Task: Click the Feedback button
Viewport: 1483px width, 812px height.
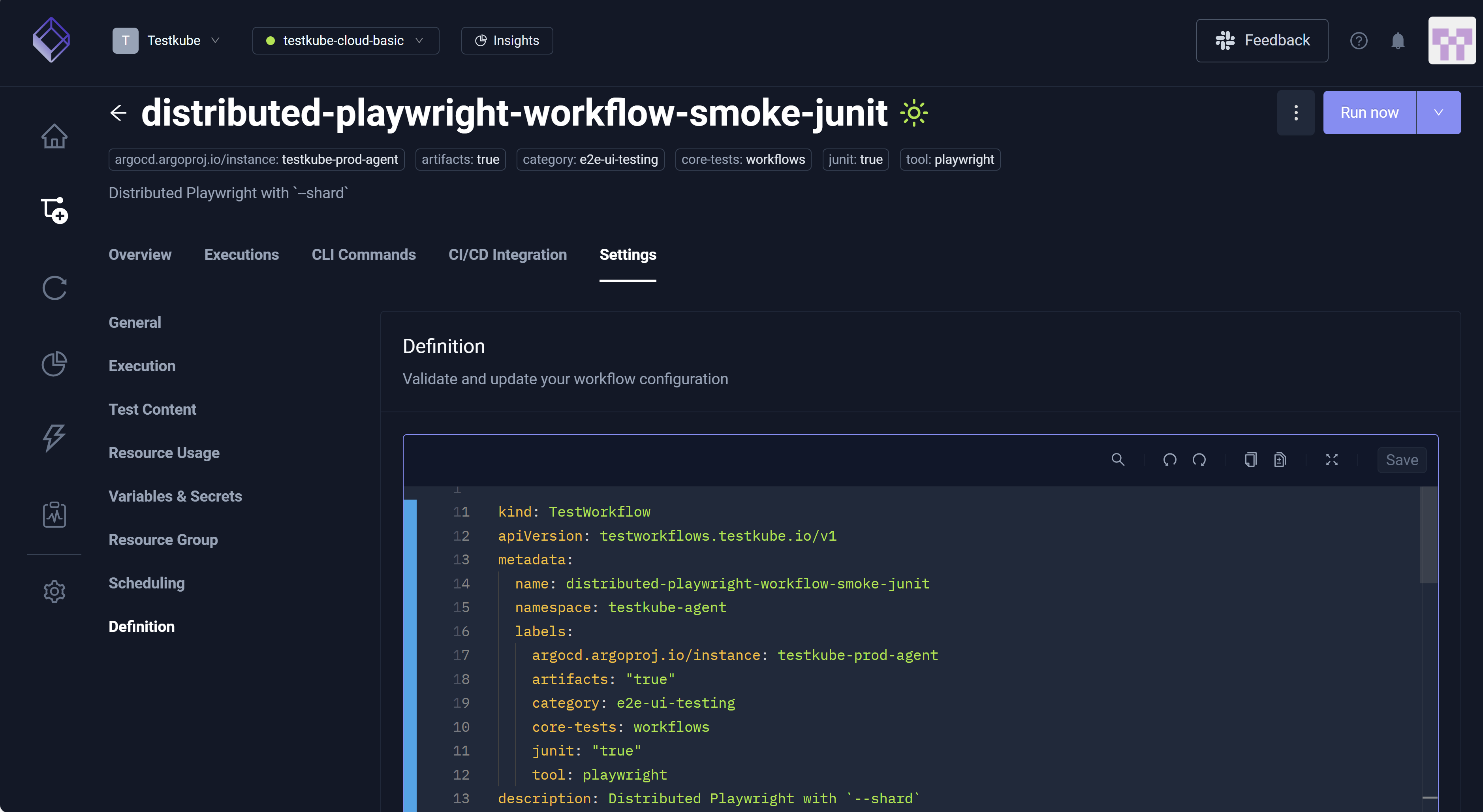Action: click(1262, 41)
